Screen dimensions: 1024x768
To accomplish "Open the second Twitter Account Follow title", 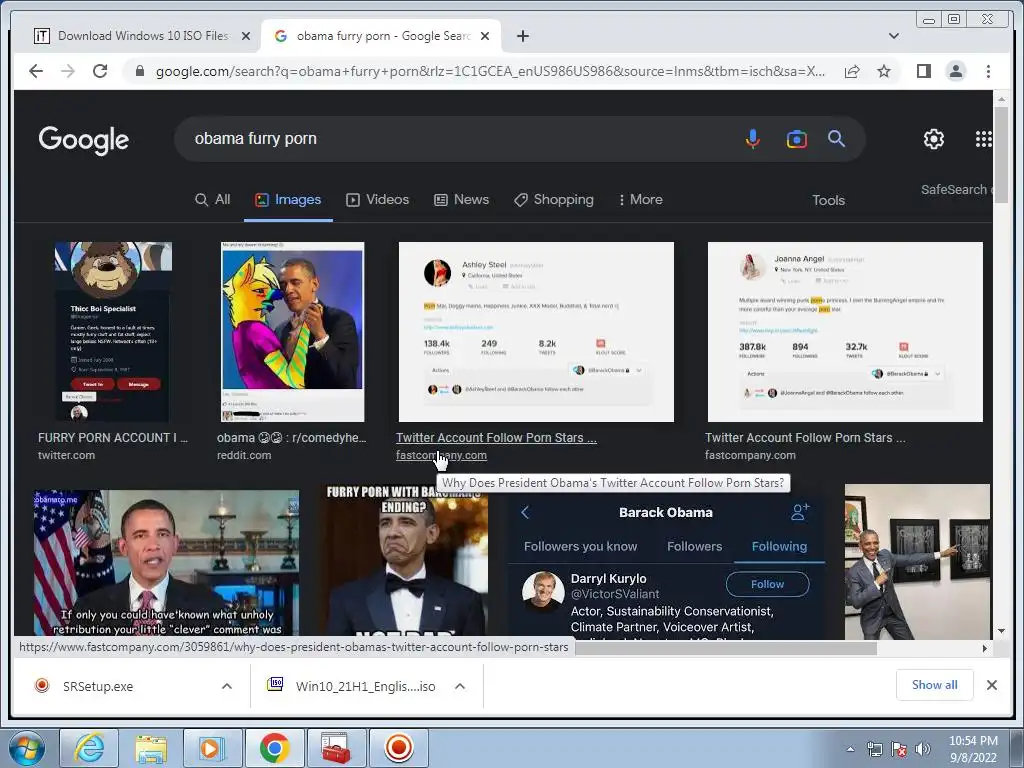I will 805,438.
